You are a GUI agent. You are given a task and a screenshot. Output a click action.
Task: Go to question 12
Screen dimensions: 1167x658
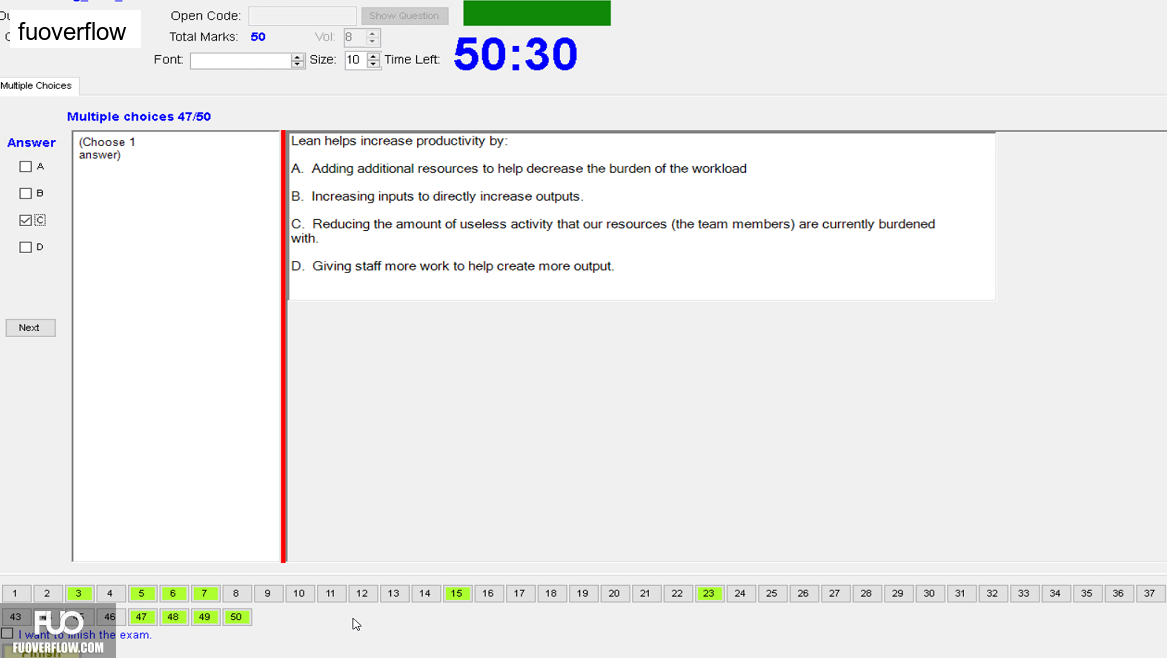point(362,593)
